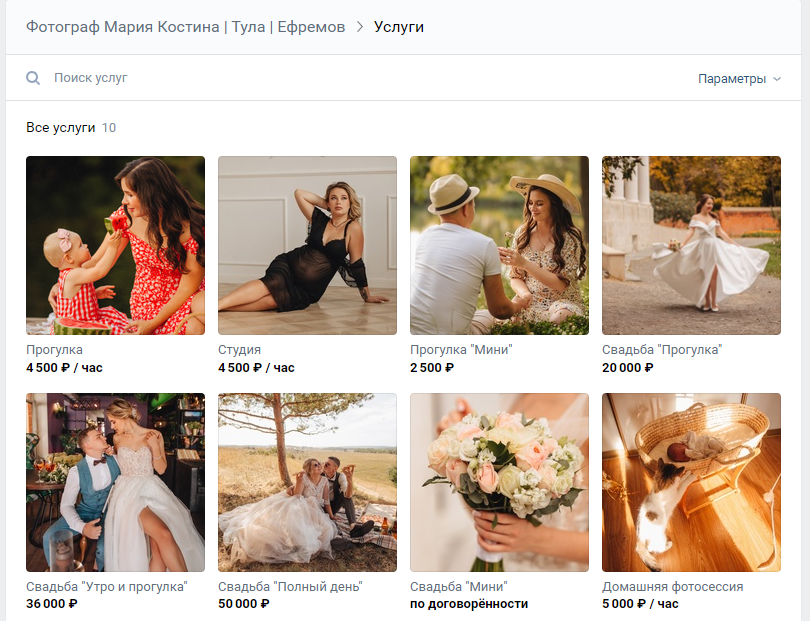Click the search magnifier icon
The height and width of the screenshot is (621, 810).
[x=33, y=78]
